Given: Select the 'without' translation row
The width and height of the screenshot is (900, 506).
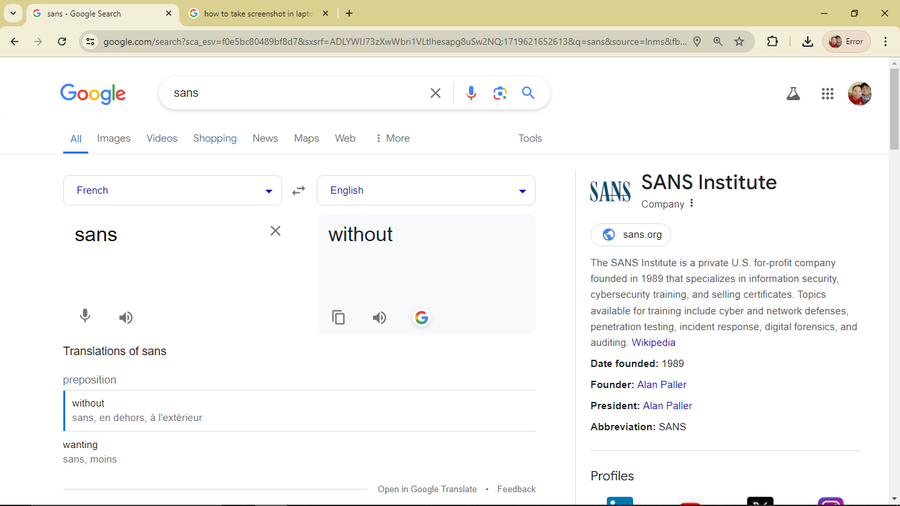Looking at the screenshot, I should point(299,410).
